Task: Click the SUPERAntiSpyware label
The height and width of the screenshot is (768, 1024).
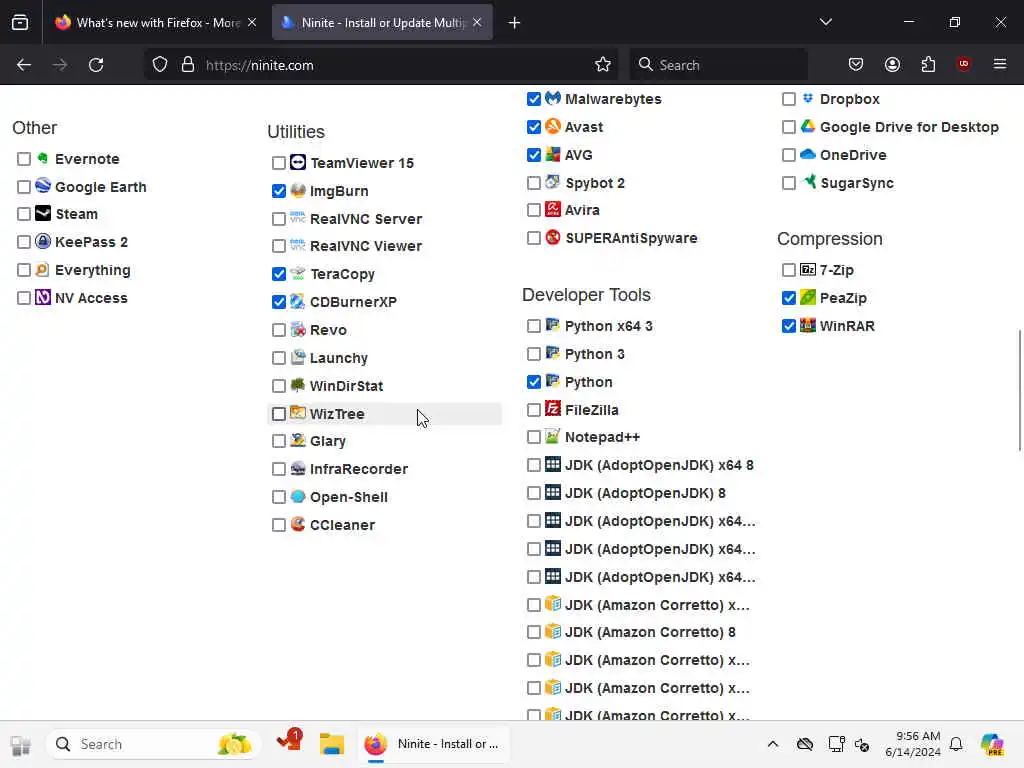Action: [x=631, y=238]
